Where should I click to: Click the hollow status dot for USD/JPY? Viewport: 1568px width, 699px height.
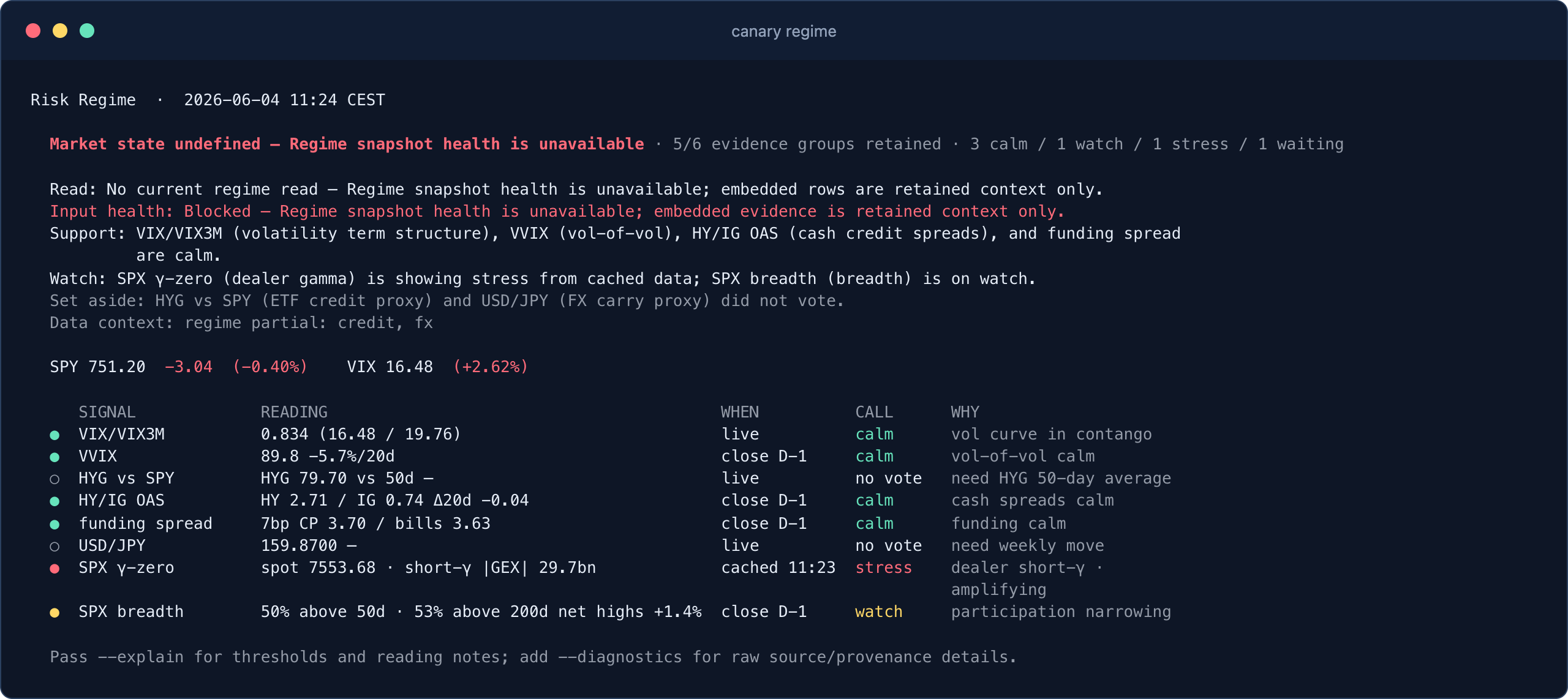click(55, 547)
